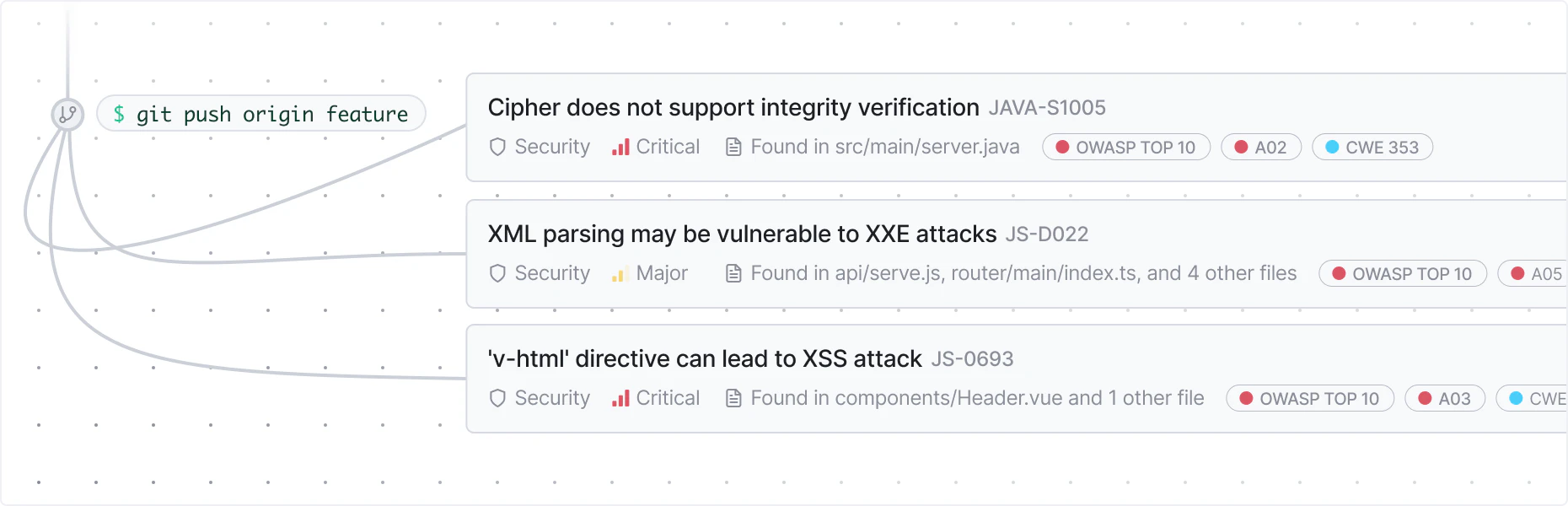Click the shield icon on the XML parsing issue
Screen dimensions: 1568x506
tap(497, 273)
